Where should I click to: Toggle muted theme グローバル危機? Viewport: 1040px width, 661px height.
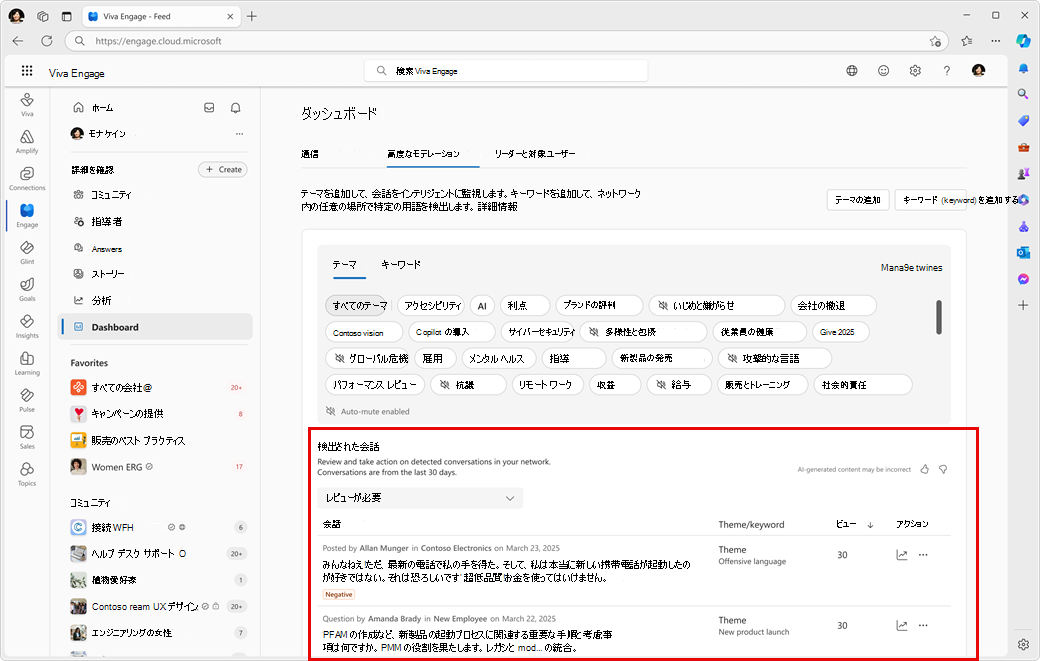[367, 359]
